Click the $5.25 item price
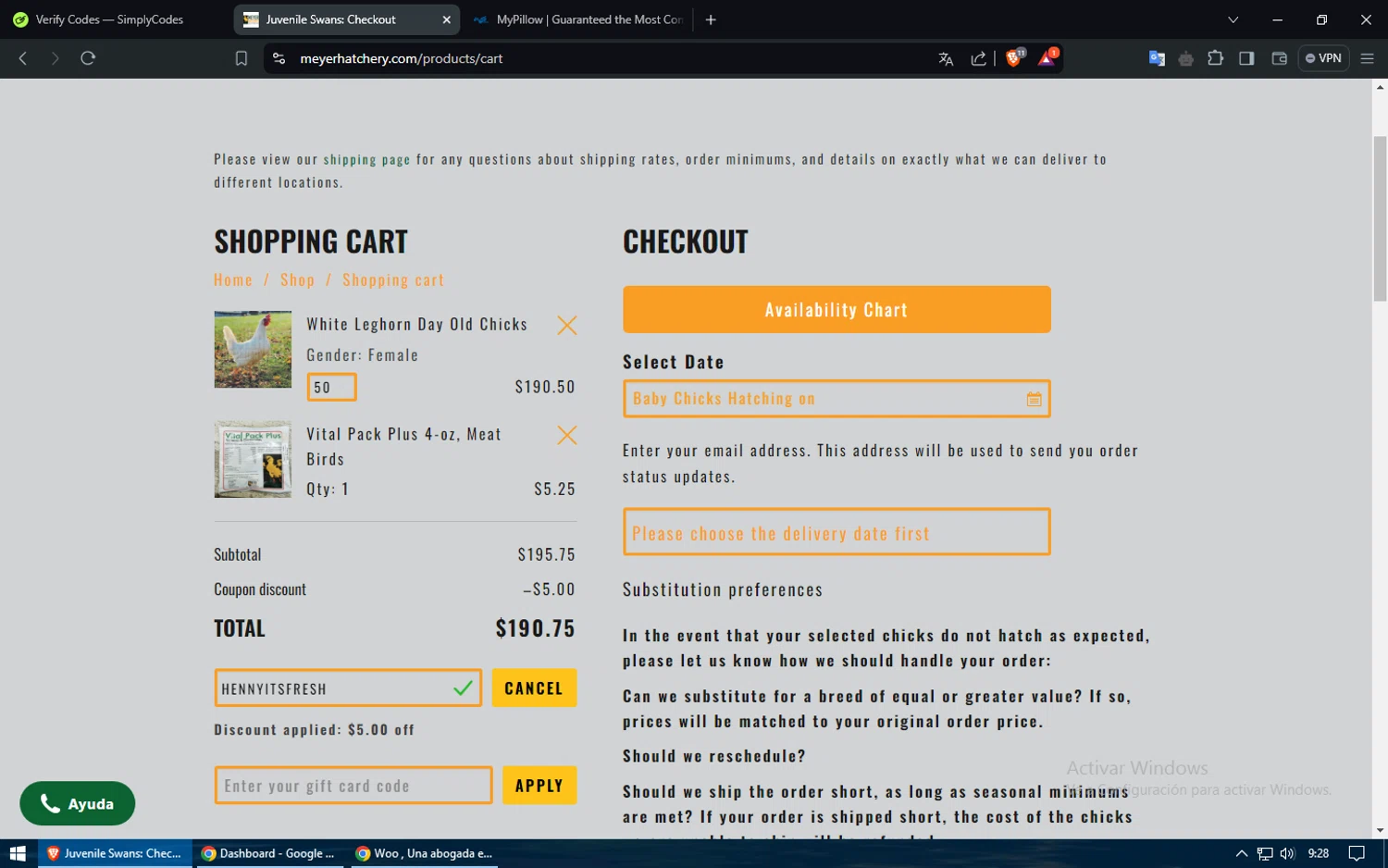Screen dimensions: 1388x868 point(554,489)
